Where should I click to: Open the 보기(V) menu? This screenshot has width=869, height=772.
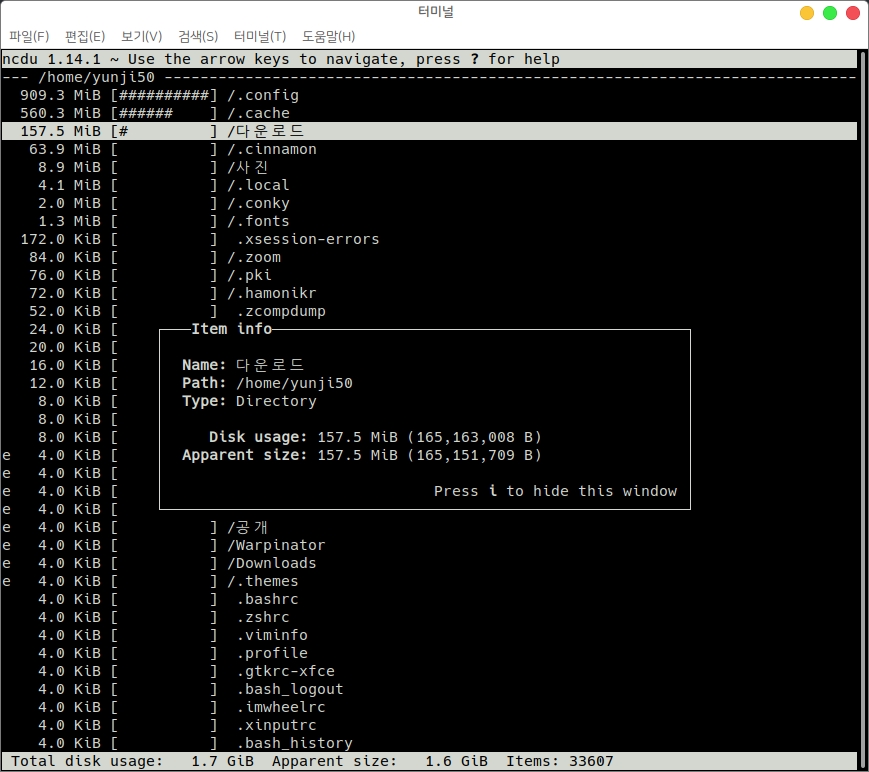[x=141, y=37]
